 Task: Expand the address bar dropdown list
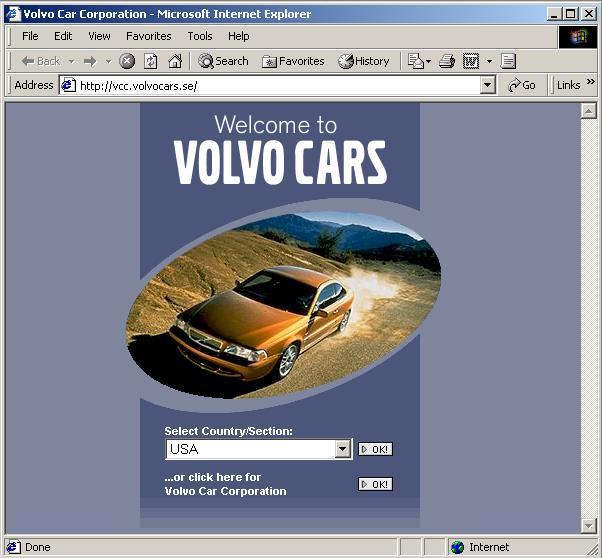[x=488, y=85]
